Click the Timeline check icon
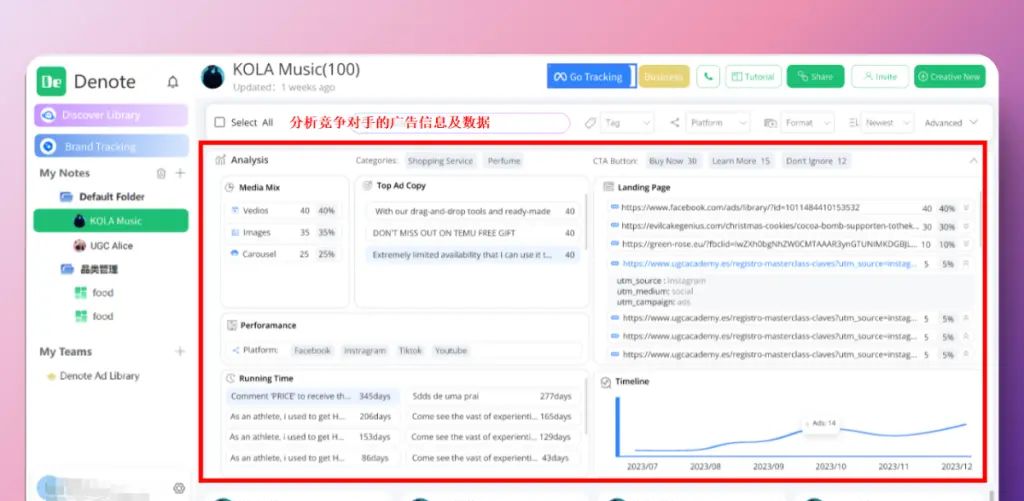The width and height of the screenshot is (1024, 501). 606,381
